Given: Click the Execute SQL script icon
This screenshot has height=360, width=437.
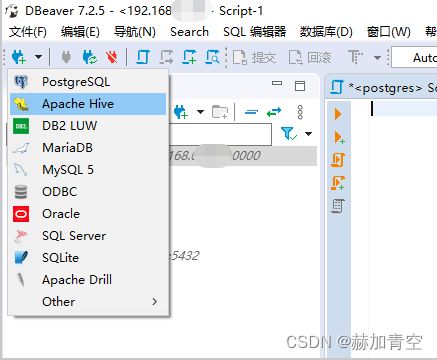Looking at the screenshot, I should (x=338, y=160).
